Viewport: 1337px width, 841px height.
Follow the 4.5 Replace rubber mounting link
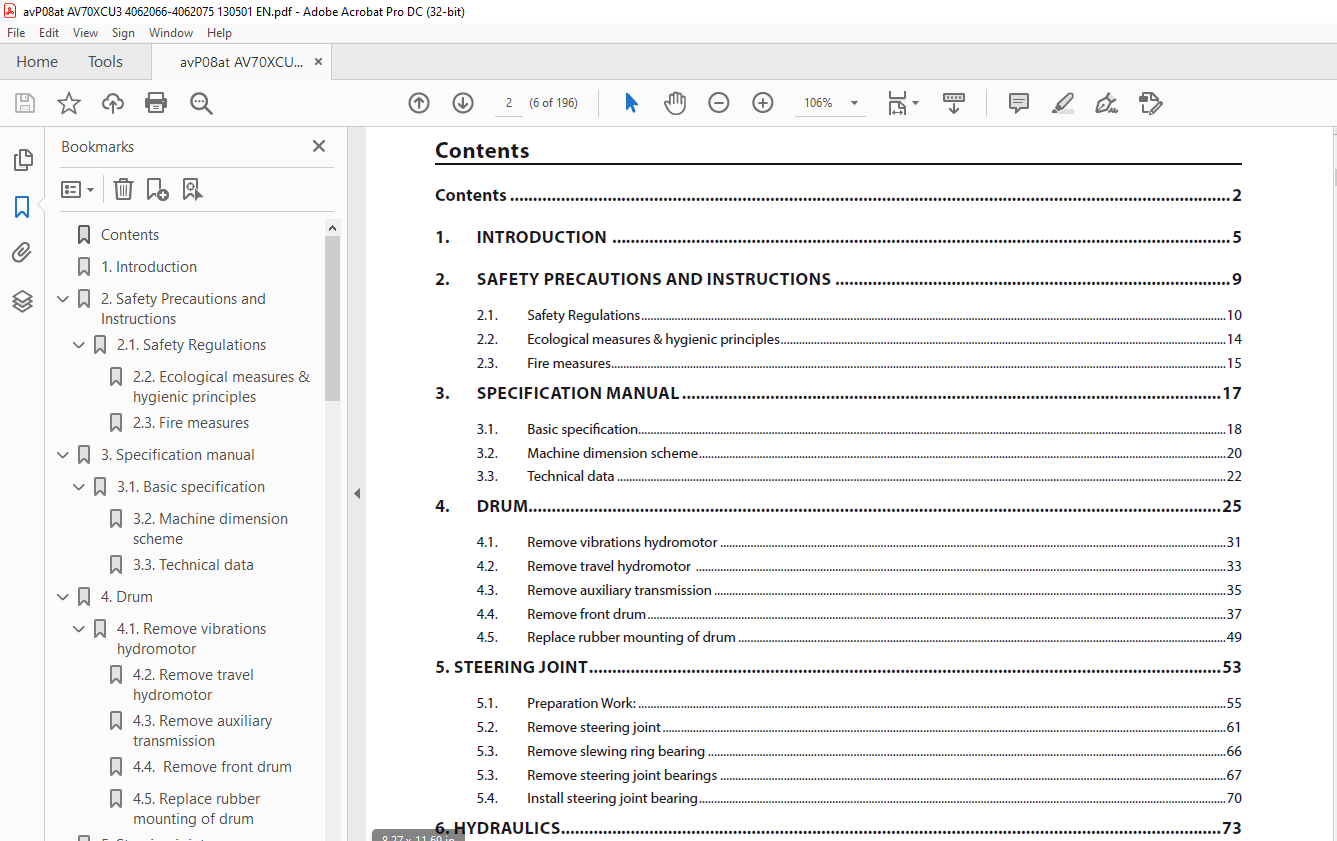[x=859, y=637]
